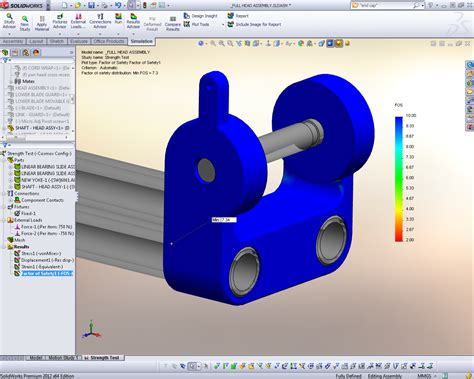Click the Apply Material icon
474x379 pixels.
42,23
